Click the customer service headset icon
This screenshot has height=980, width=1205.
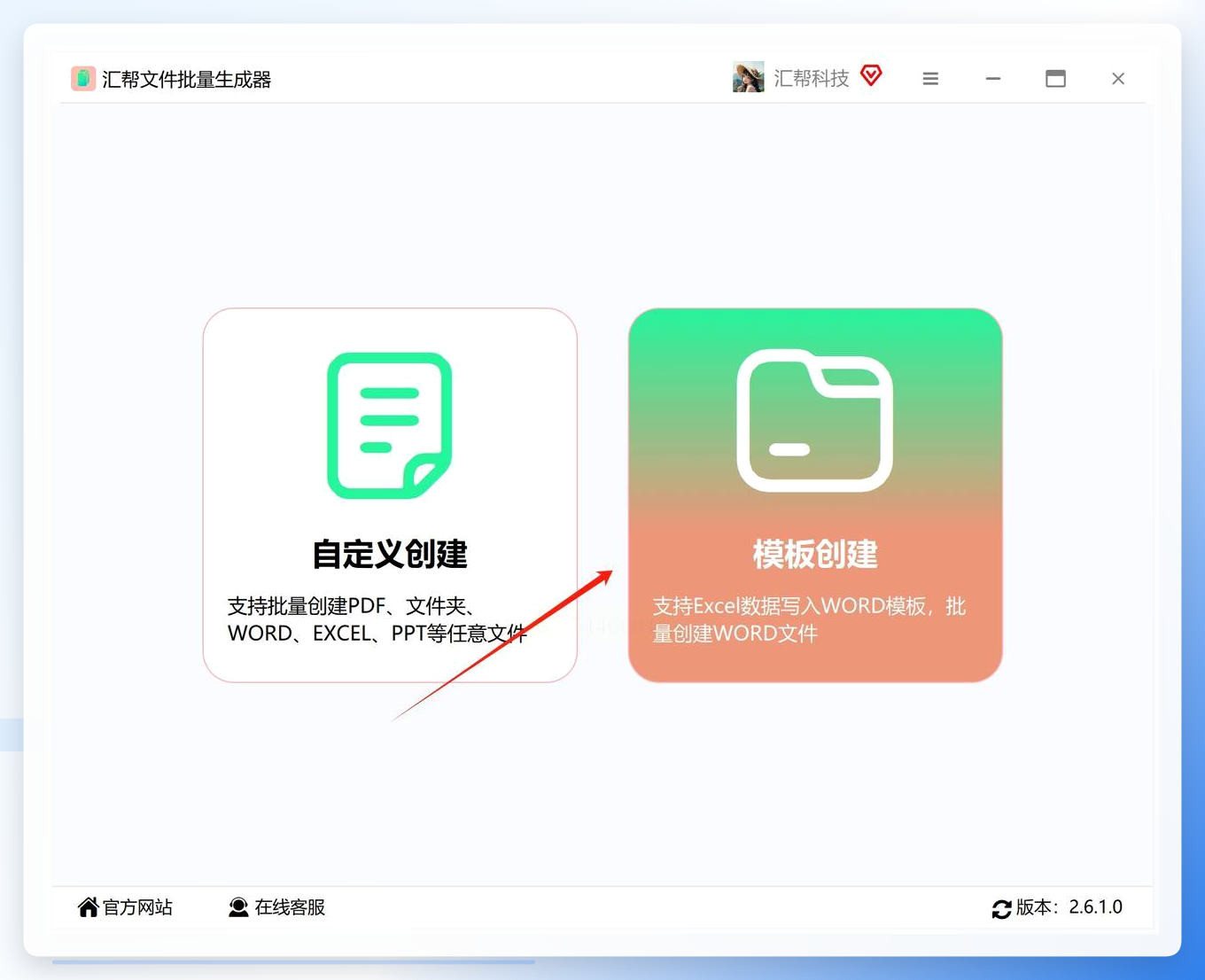238,907
